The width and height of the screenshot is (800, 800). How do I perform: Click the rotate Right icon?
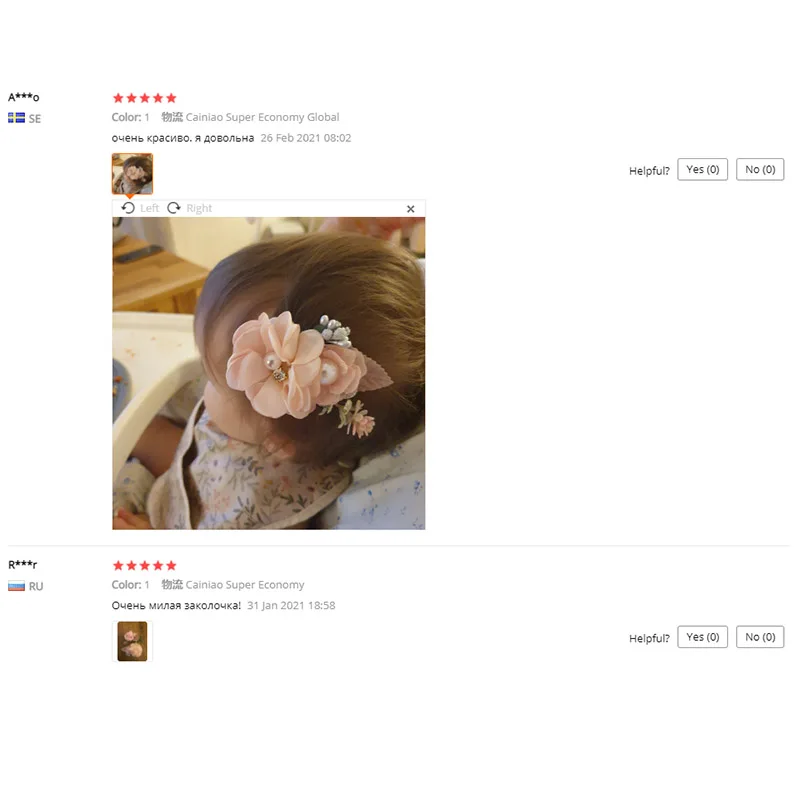tap(174, 208)
